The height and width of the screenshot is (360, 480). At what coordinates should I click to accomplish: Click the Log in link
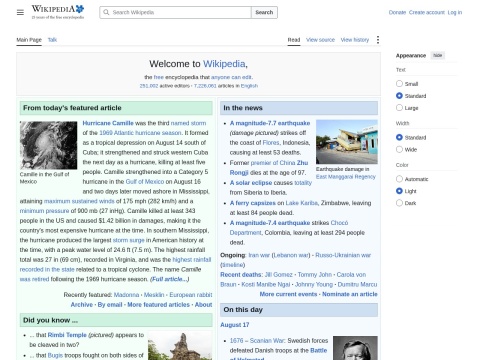(455, 12)
